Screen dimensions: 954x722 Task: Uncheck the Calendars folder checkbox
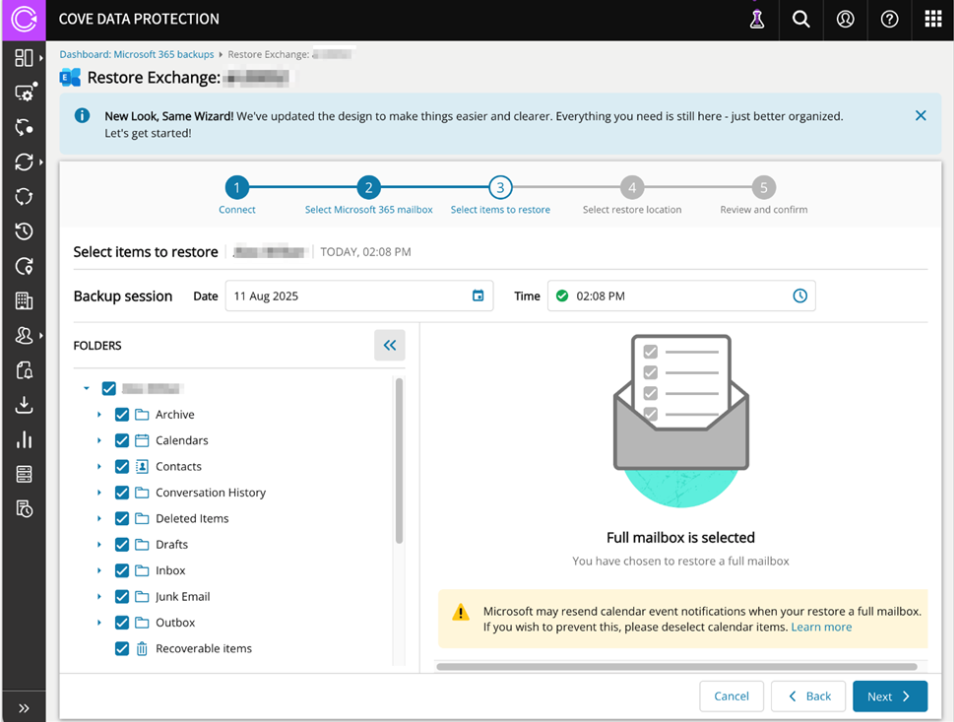(122, 440)
